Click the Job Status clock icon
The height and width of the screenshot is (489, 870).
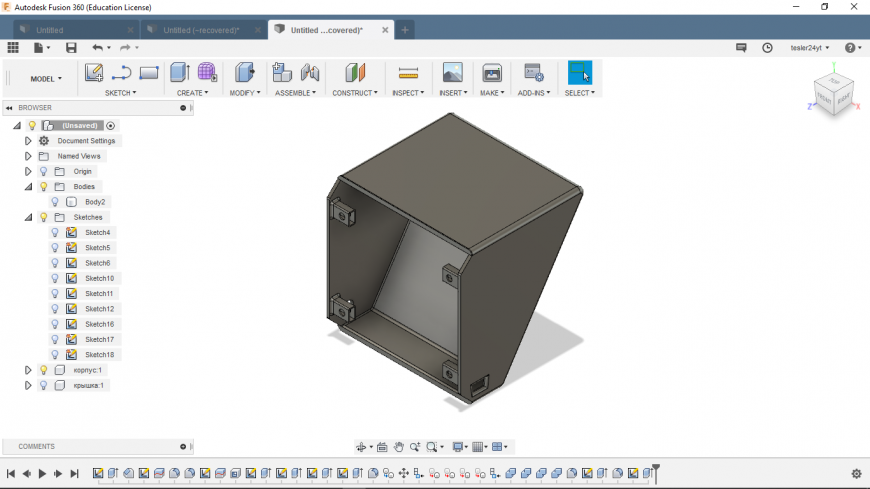coord(767,48)
